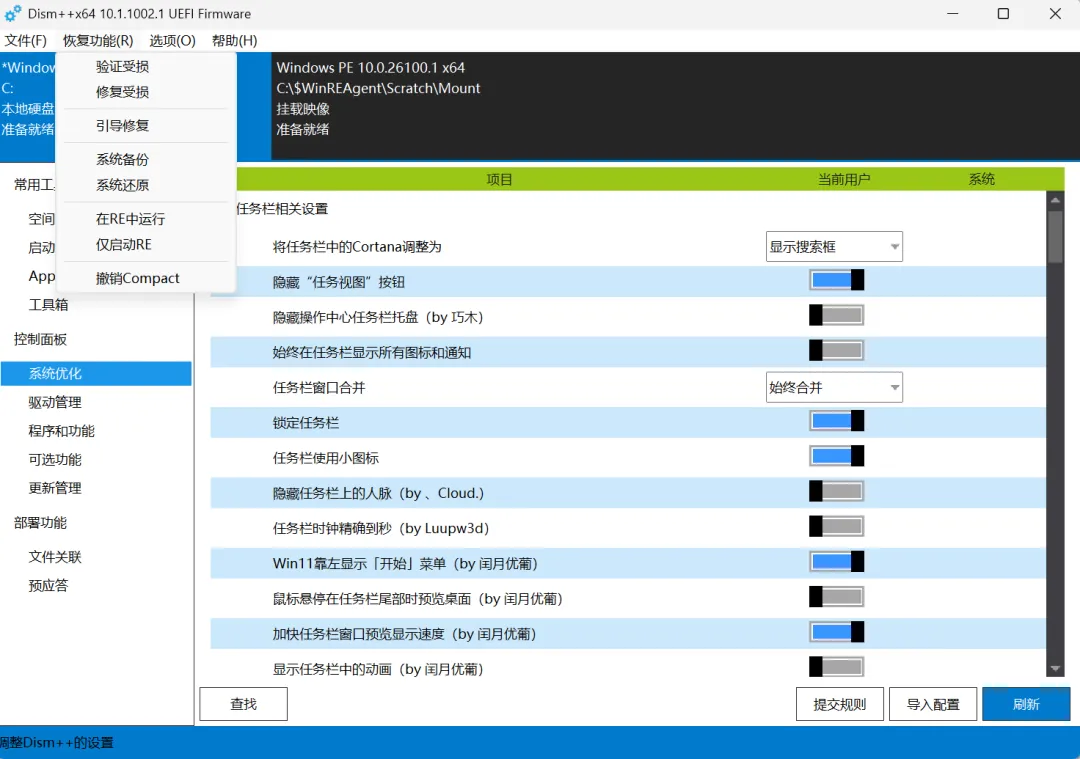1080x759 pixels.
Task: Open the Cortana 显示搜索框 dropdown
Action: coord(834,247)
